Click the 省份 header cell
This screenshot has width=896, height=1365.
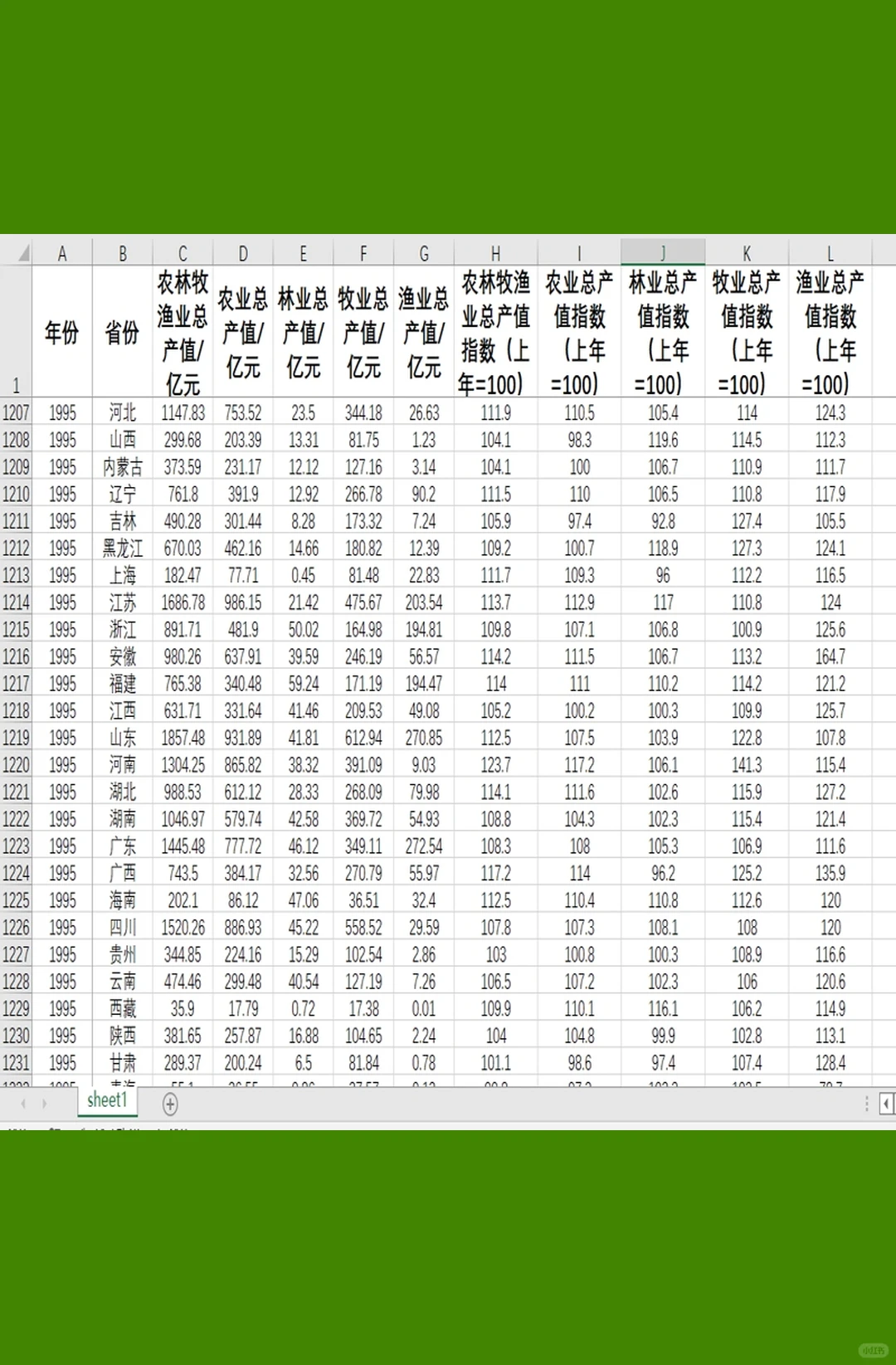(123, 332)
